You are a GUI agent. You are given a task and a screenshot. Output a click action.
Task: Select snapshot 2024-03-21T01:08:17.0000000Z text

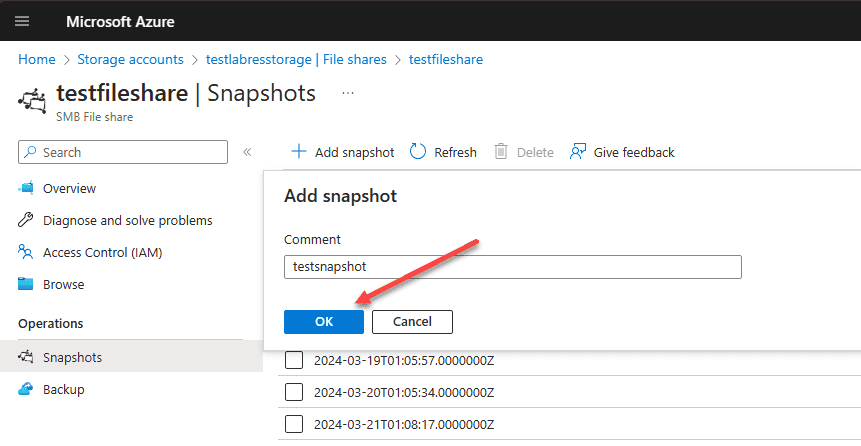[x=404, y=425]
